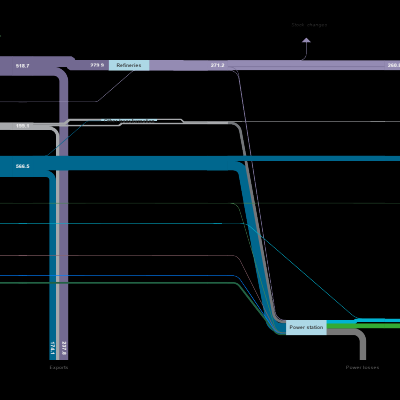Click the 566.5 value on blue flow
This screenshot has height=400, width=400.
click(x=23, y=166)
